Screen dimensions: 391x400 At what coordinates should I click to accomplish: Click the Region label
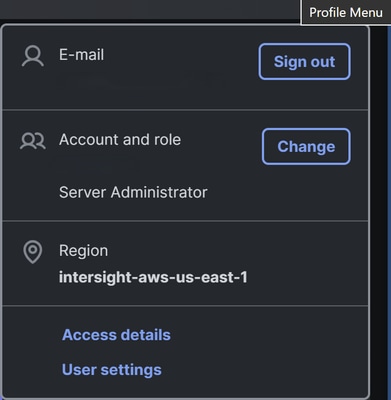pyautogui.click(x=83, y=251)
